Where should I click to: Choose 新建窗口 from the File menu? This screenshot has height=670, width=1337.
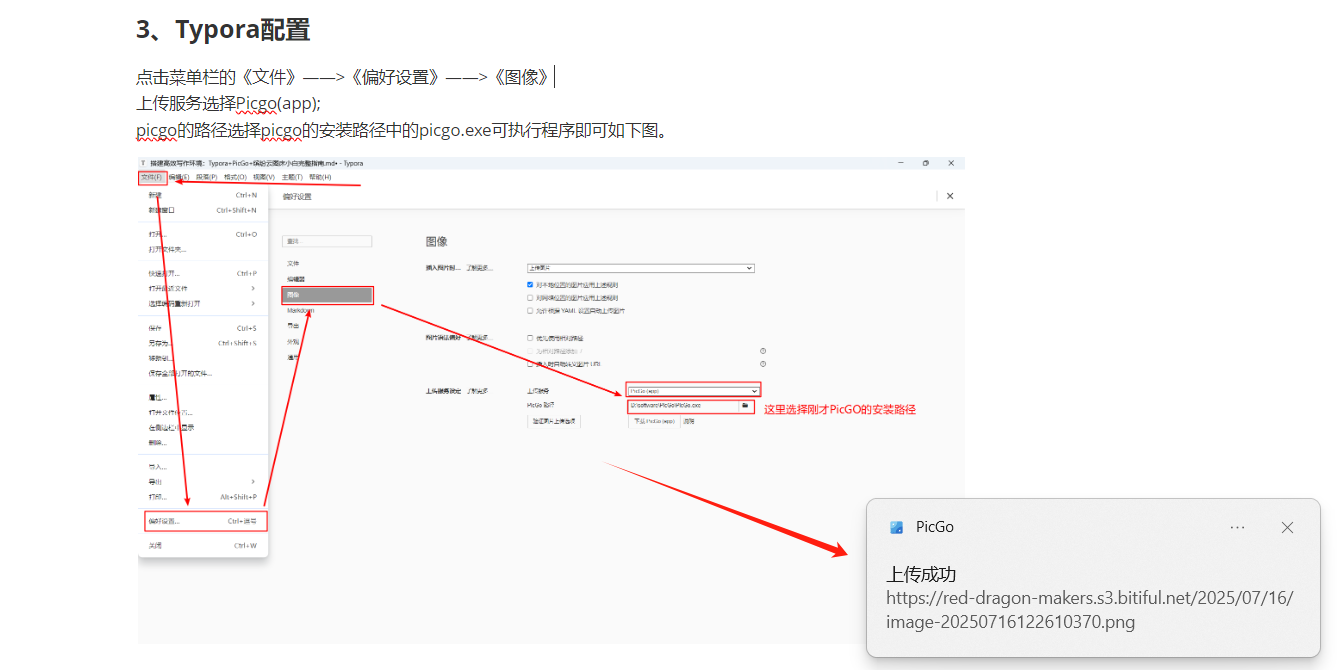point(203,211)
